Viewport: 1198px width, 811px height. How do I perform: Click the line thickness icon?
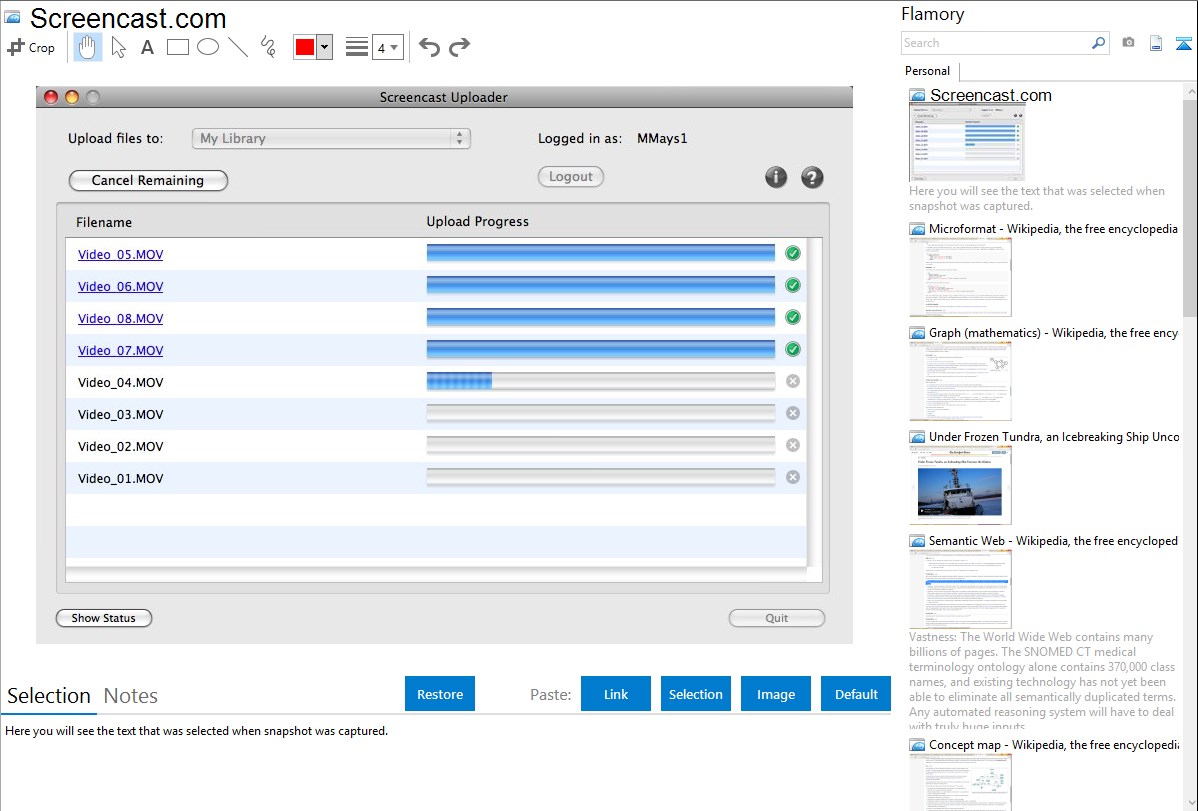tap(357, 47)
